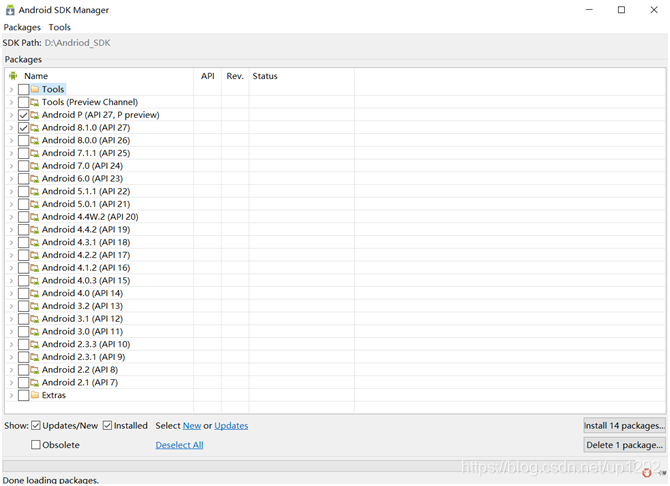This screenshot has height=486, width=670.
Task: Click the Android 4.2.2 package folder icon
Action: [35, 255]
